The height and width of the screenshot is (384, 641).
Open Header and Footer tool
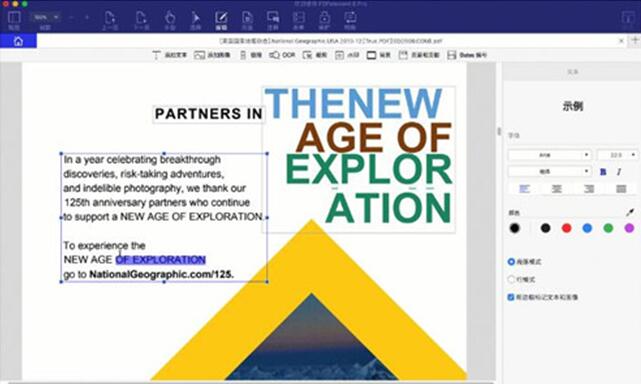419,55
